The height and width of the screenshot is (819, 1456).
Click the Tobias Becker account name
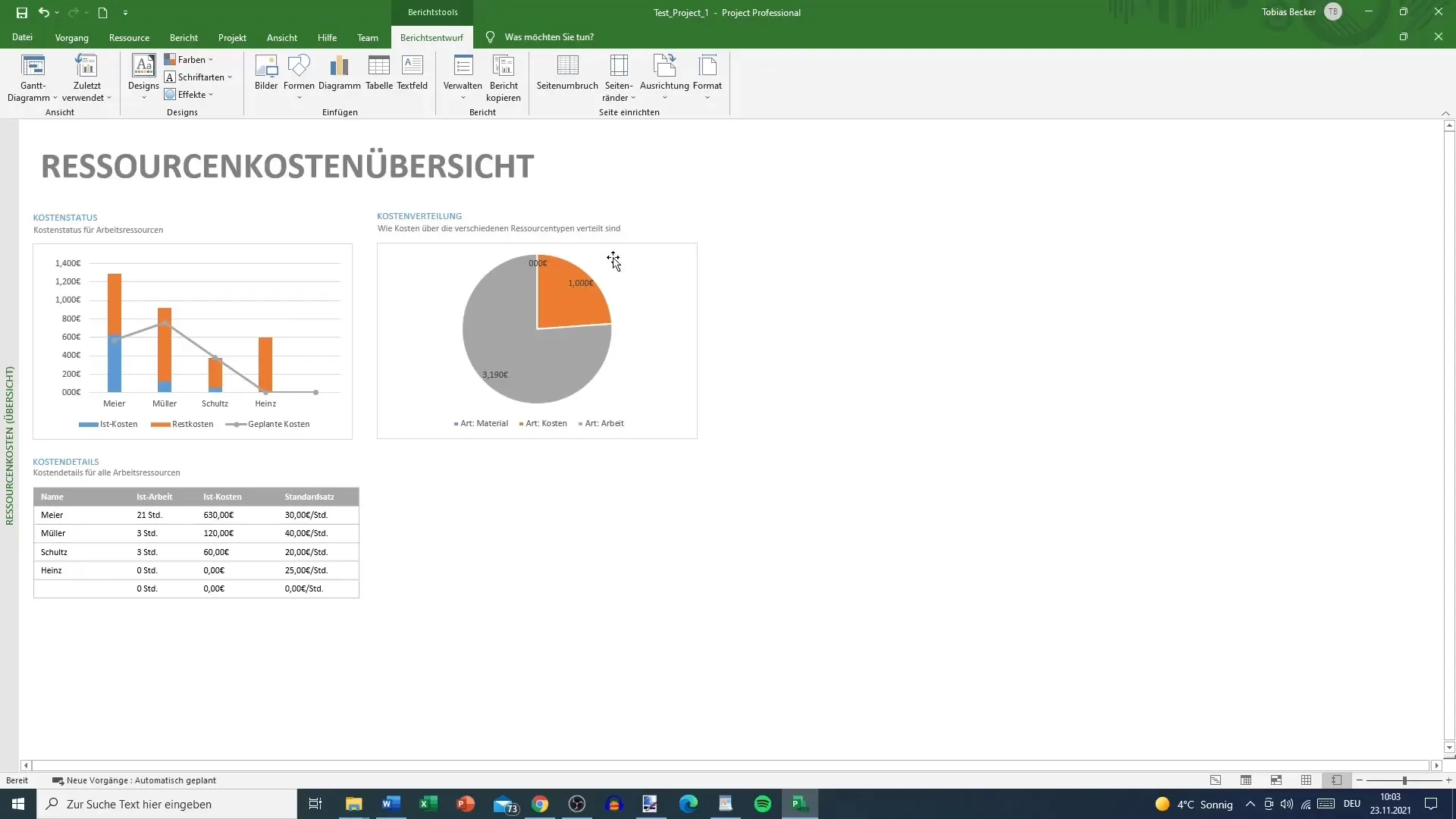1288,12
